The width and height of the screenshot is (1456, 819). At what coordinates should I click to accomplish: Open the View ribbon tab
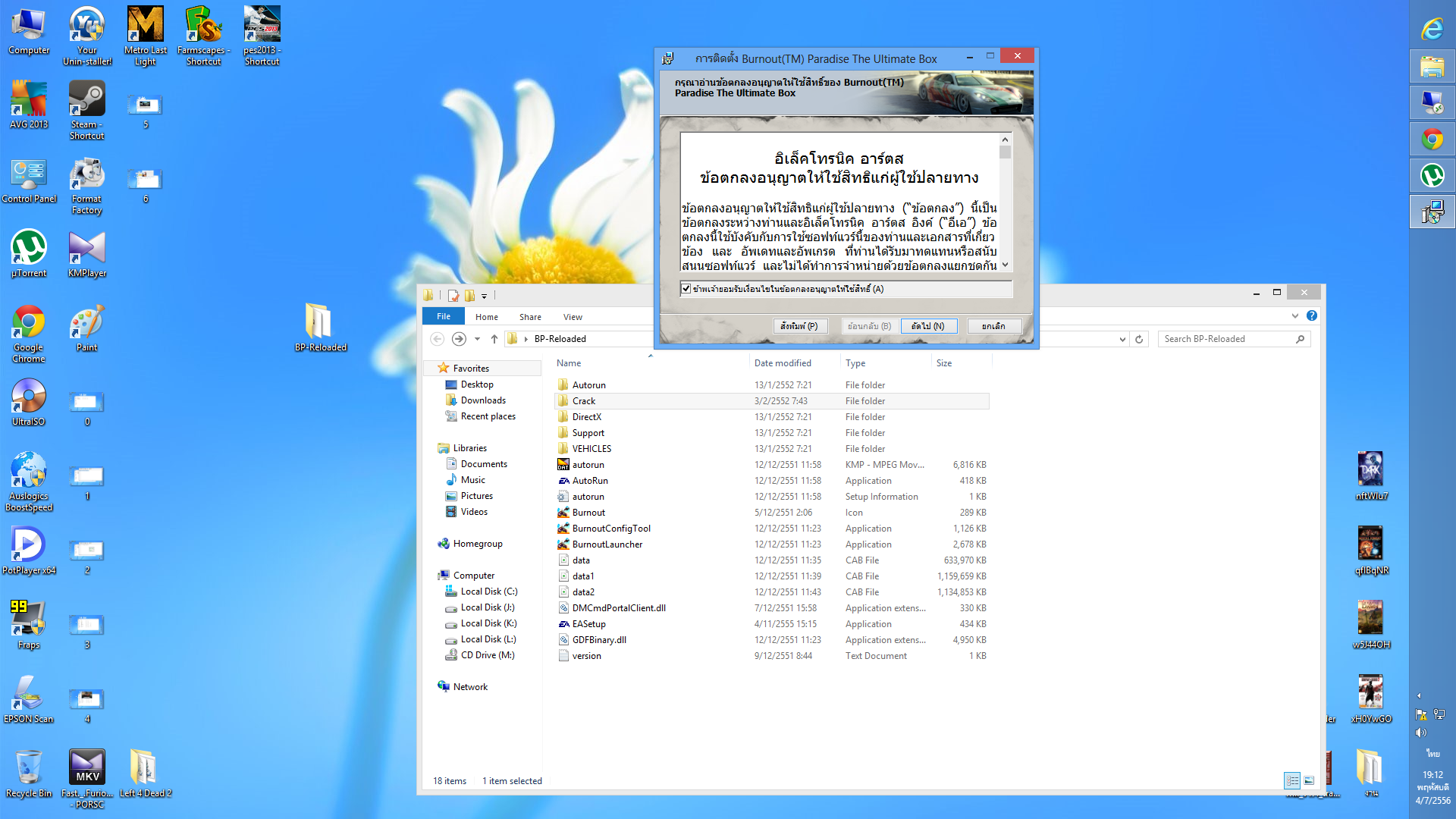pos(573,317)
